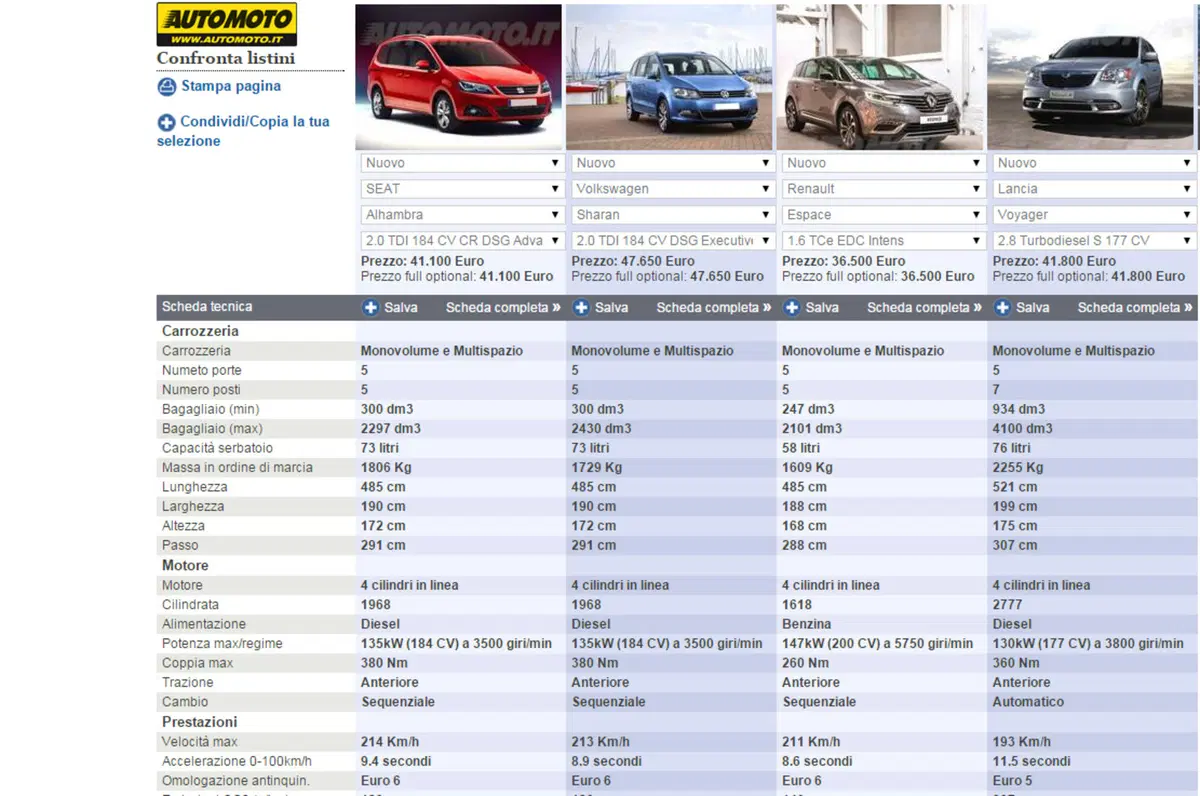The height and width of the screenshot is (796, 1200).
Task: Open the Sharan model dropdown
Action: tap(673, 215)
